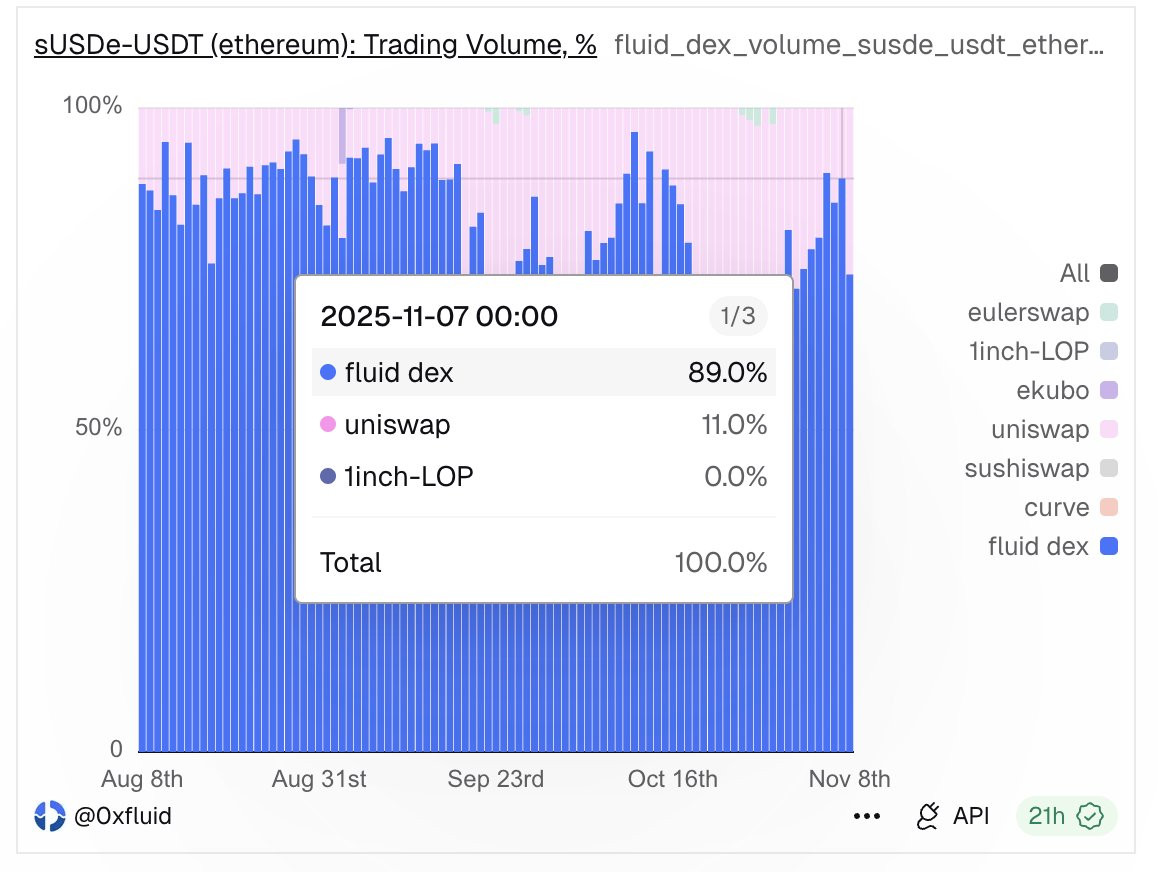
Task: Click the blue fluid dex legend swatch
Action: click(1109, 546)
